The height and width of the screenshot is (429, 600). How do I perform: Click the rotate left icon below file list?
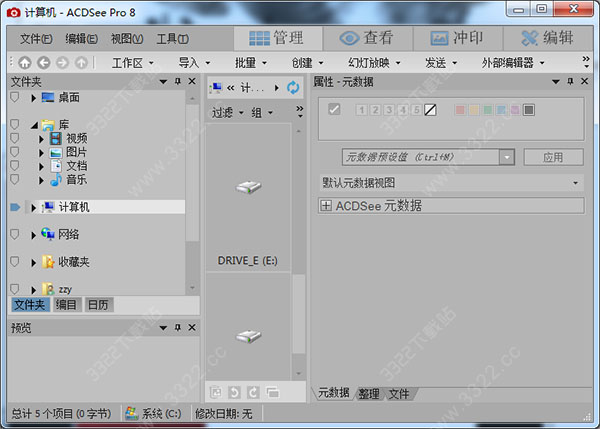[234, 392]
